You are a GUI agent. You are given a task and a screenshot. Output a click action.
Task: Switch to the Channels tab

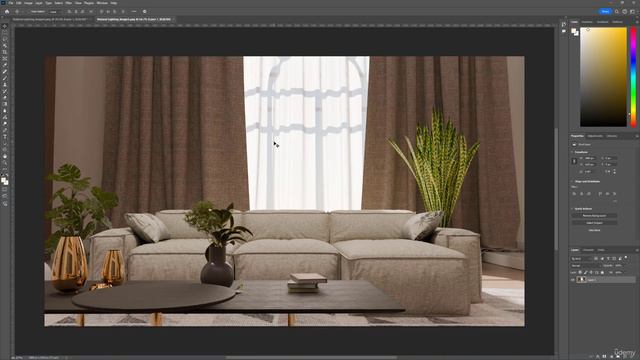pos(588,250)
